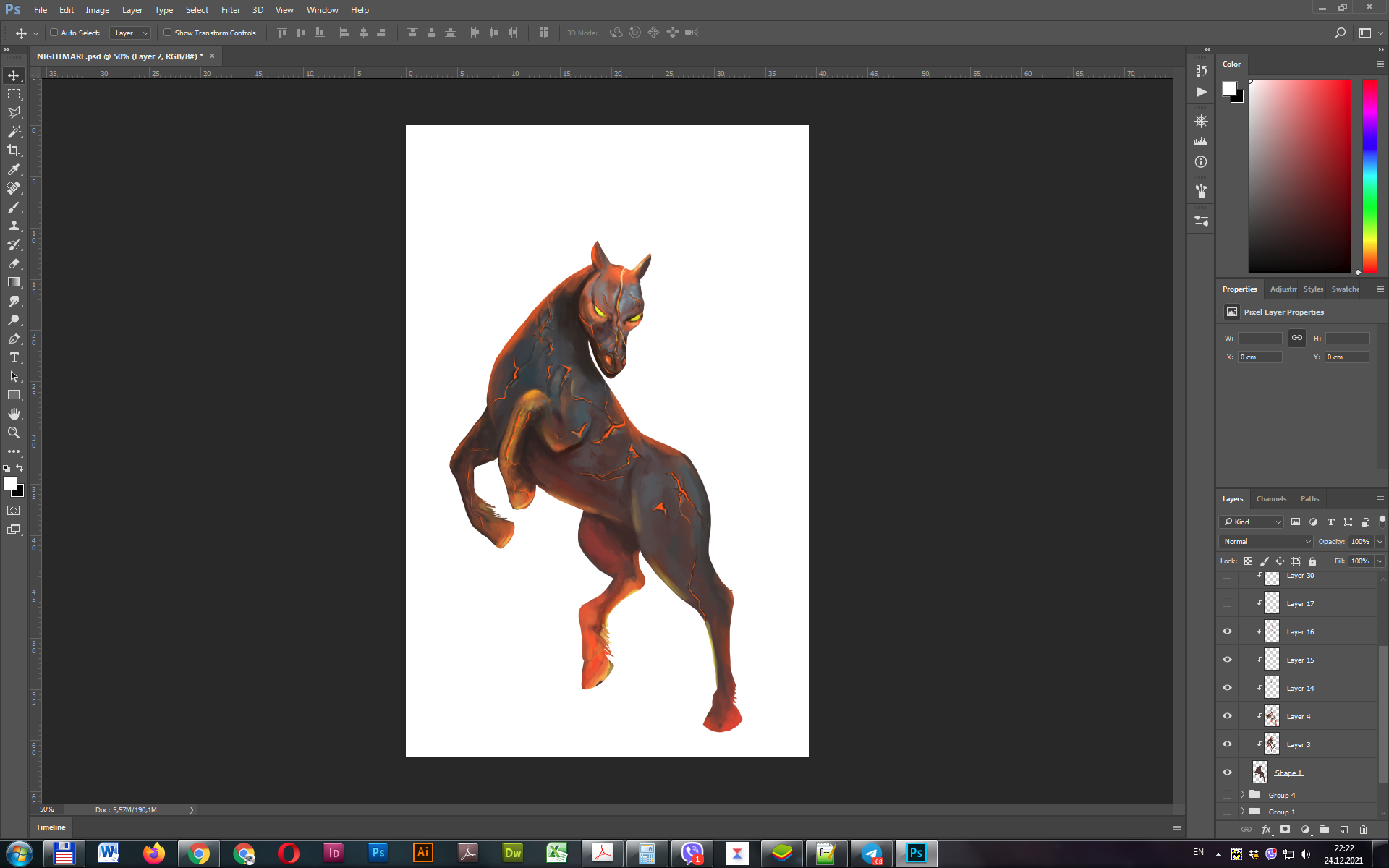
Task: Link width and height in Properties
Action: pos(1297,338)
